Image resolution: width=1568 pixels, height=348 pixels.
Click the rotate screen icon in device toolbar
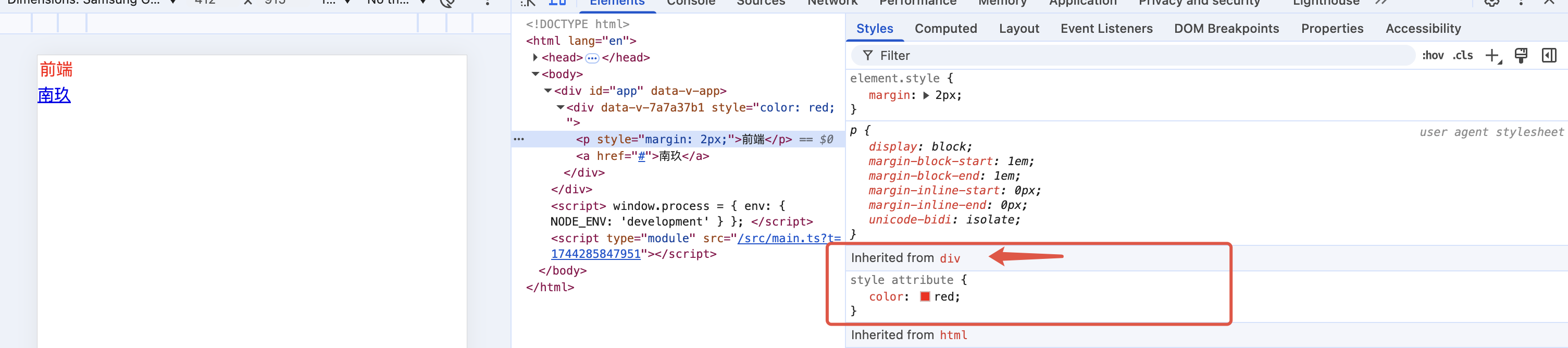point(447,3)
